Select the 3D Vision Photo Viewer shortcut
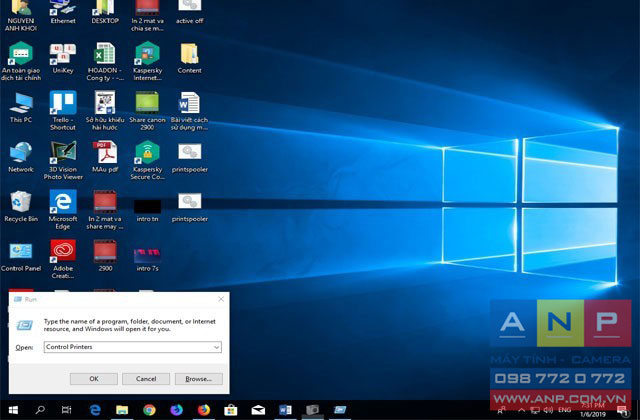The height and width of the screenshot is (420, 640). pos(63,160)
